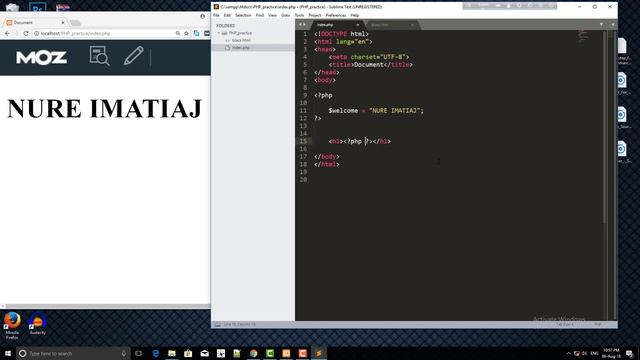Open the File menu in Sublime Text
This screenshot has height=360, width=640.
pyautogui.click(x=216, y=15)
